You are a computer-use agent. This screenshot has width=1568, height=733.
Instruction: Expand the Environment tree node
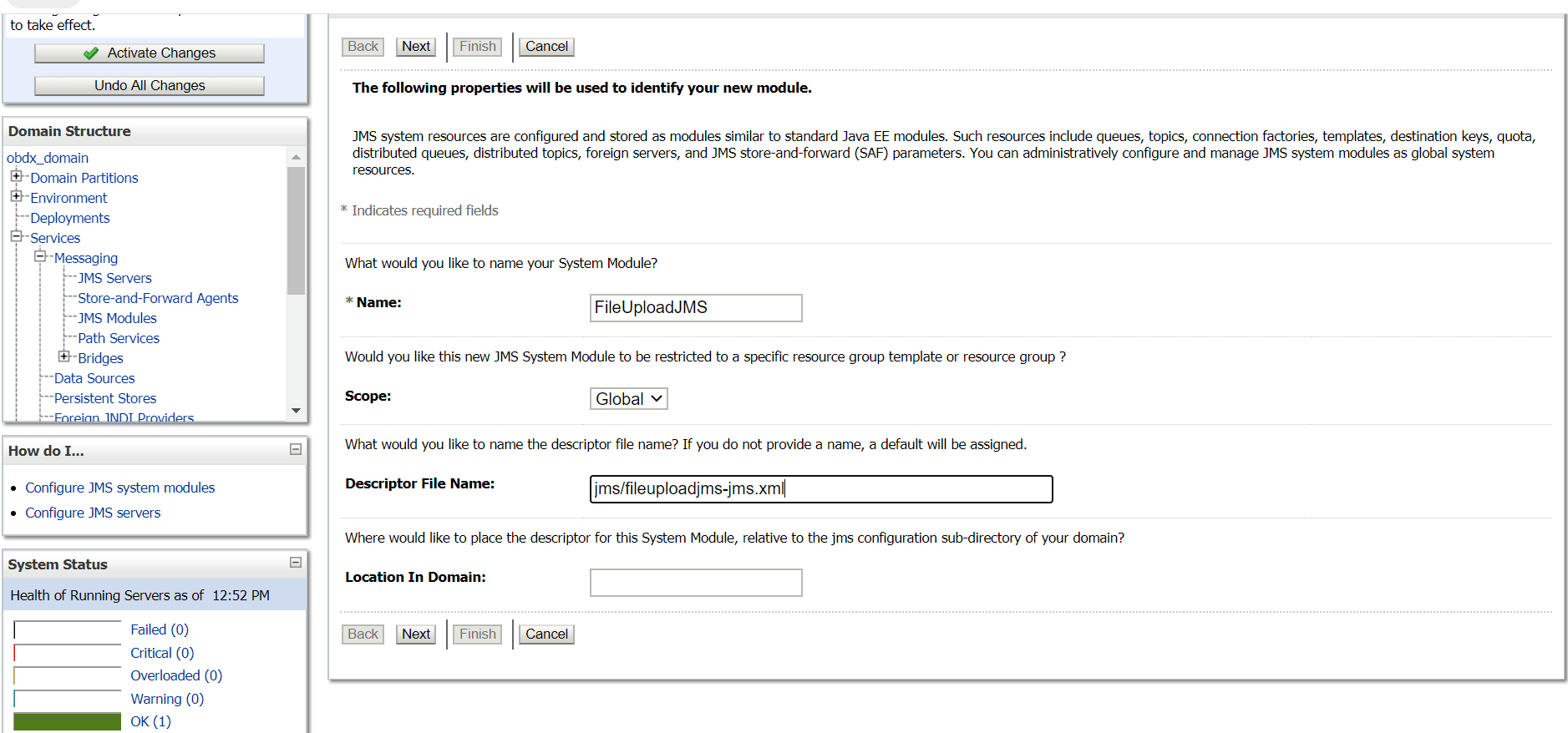tap(16, 196)
